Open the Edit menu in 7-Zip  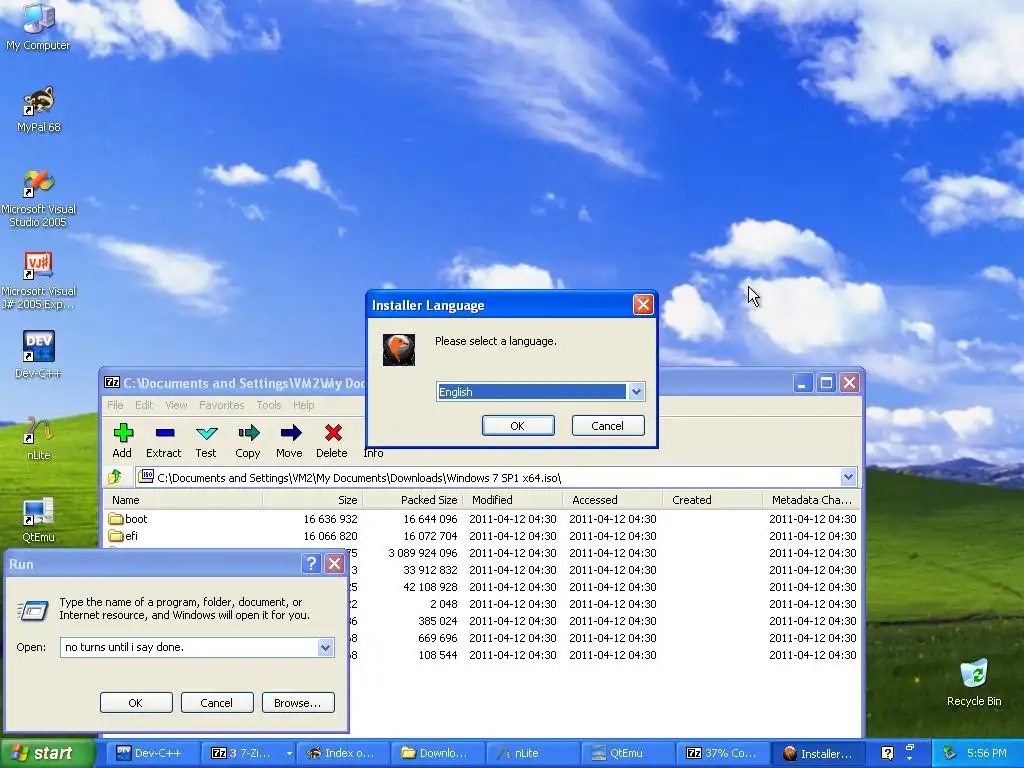pos(144,405)
